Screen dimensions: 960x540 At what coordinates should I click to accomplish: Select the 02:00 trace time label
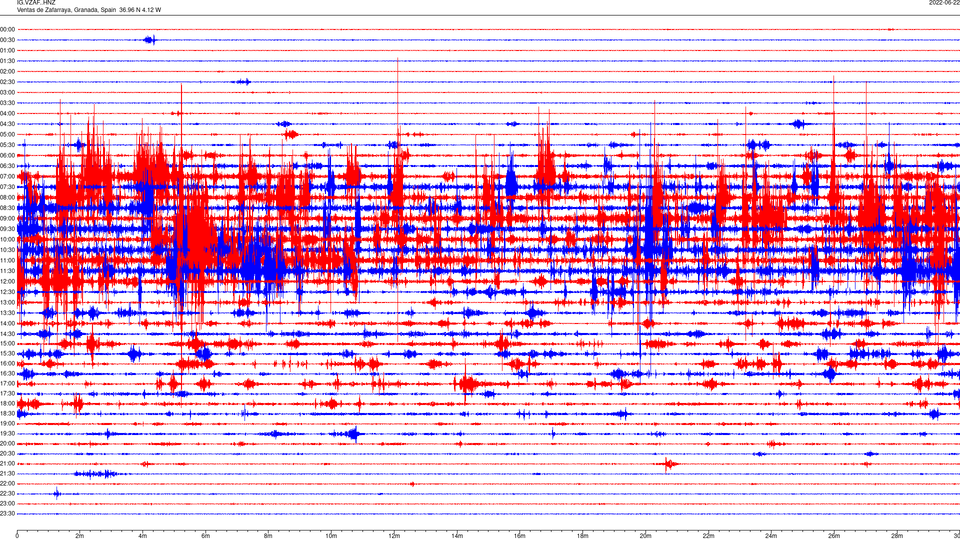coord(7,72)
